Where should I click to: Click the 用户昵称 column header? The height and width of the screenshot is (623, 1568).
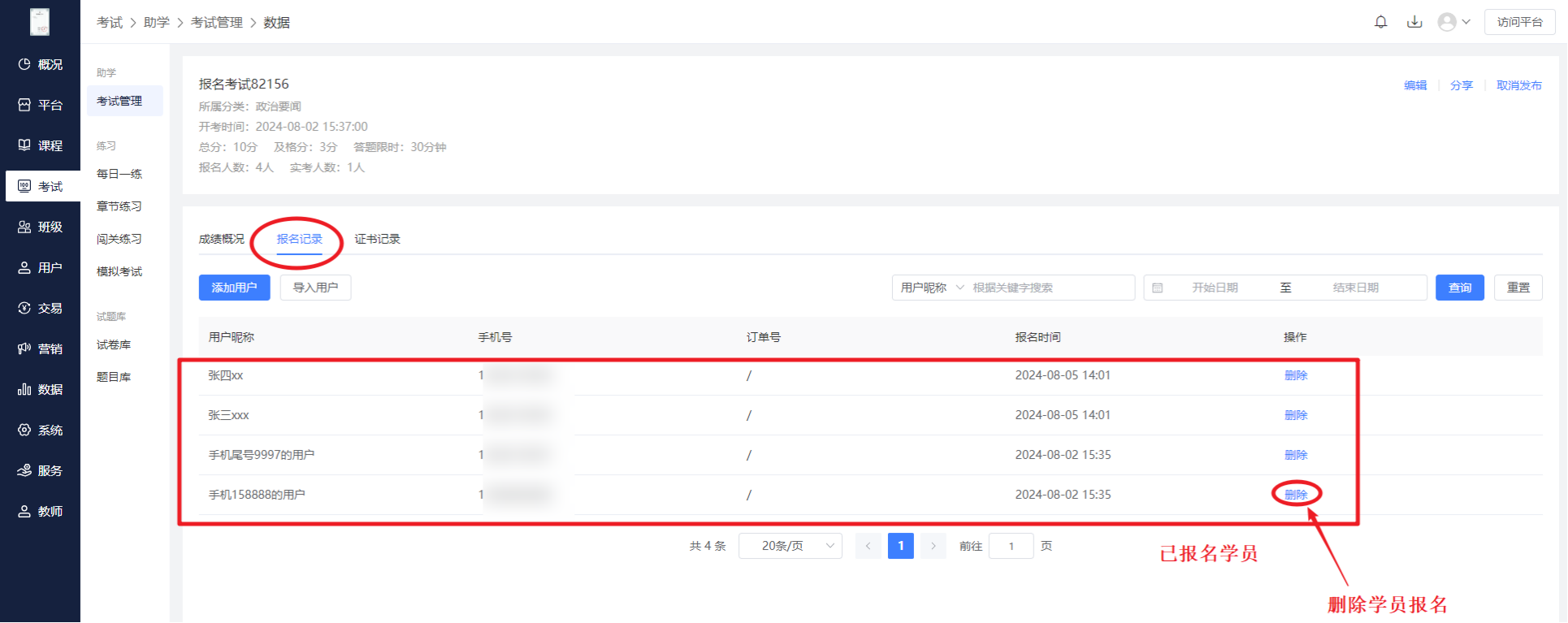point(232,337)
